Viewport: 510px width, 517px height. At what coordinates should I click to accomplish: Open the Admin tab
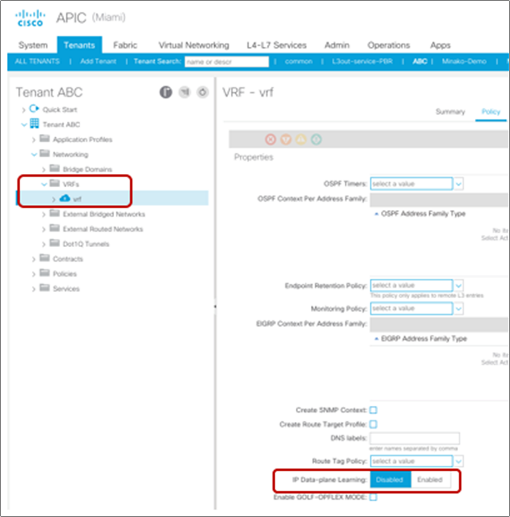pyautogui.click(x=337, y=45)
